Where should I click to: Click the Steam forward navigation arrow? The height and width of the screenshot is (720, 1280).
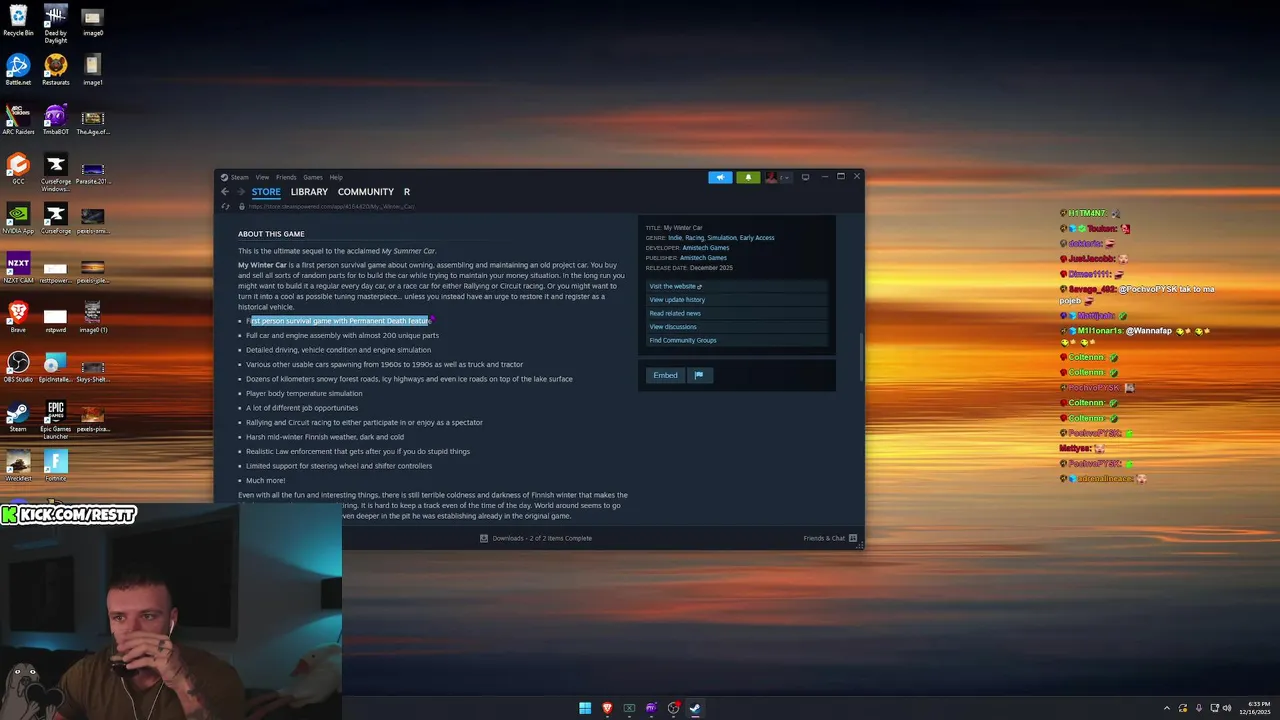pyautogui.click(x=240, y=192)
